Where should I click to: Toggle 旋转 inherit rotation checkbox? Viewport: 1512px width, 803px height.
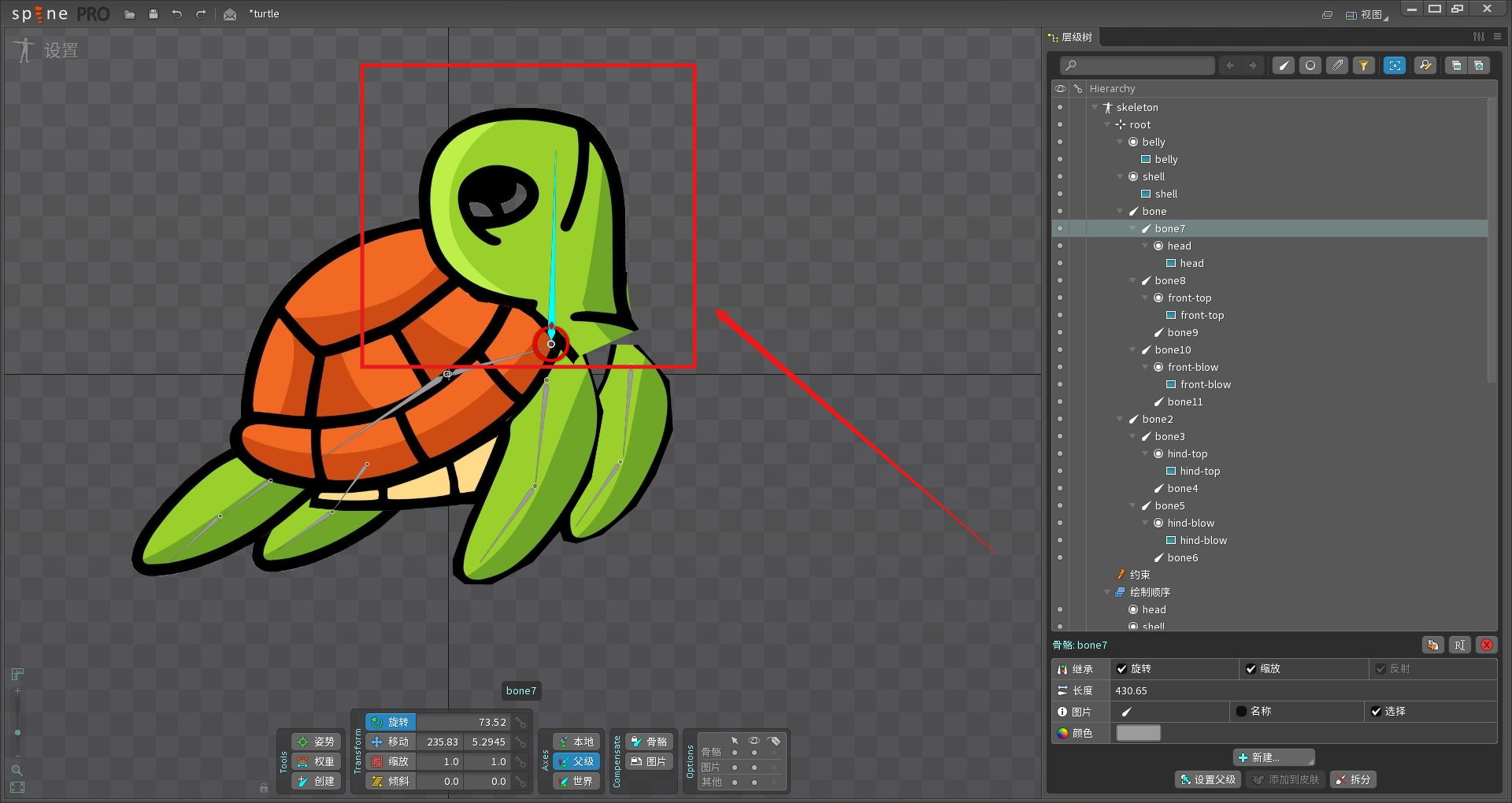pyautogui.click(x=1121, y=669)
